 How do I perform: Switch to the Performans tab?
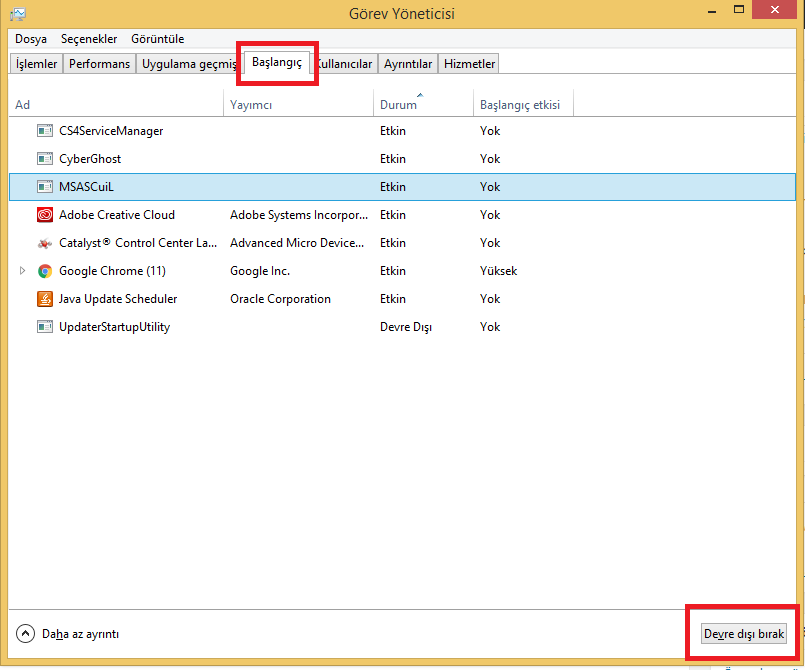(99, 63)
